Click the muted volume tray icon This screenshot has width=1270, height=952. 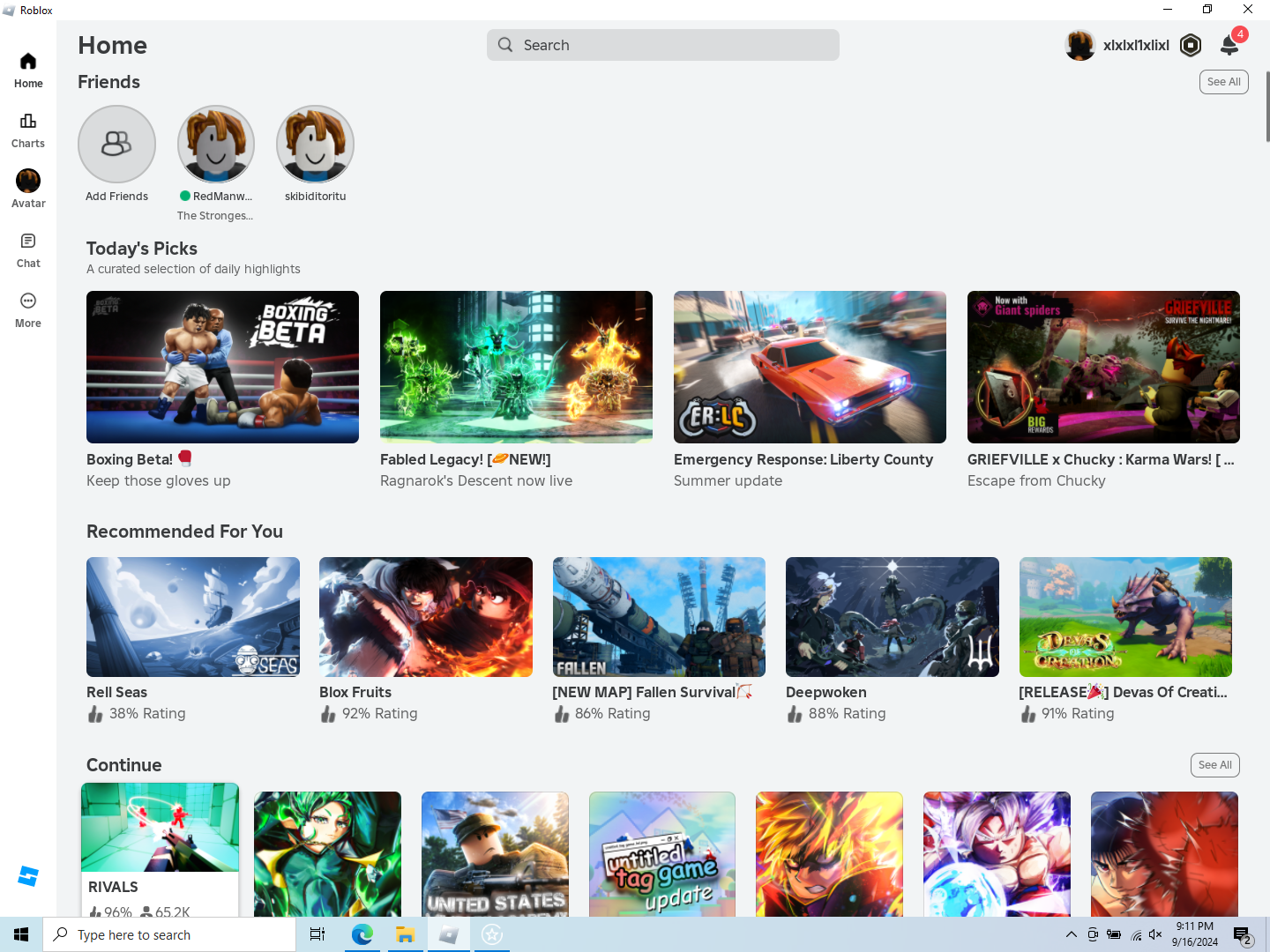click(1155, 934)
